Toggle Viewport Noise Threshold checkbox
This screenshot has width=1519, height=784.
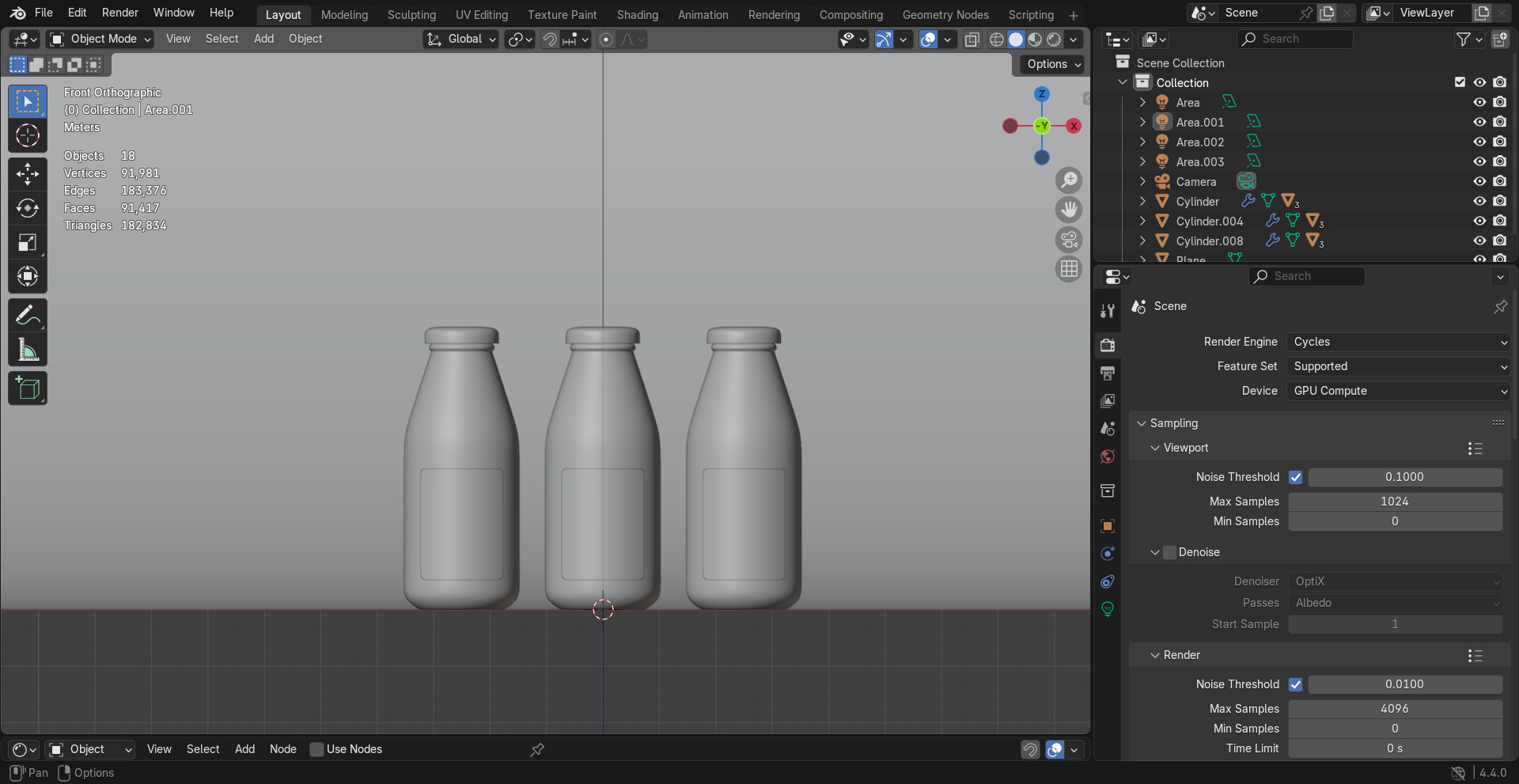[x=1295, y=477]
